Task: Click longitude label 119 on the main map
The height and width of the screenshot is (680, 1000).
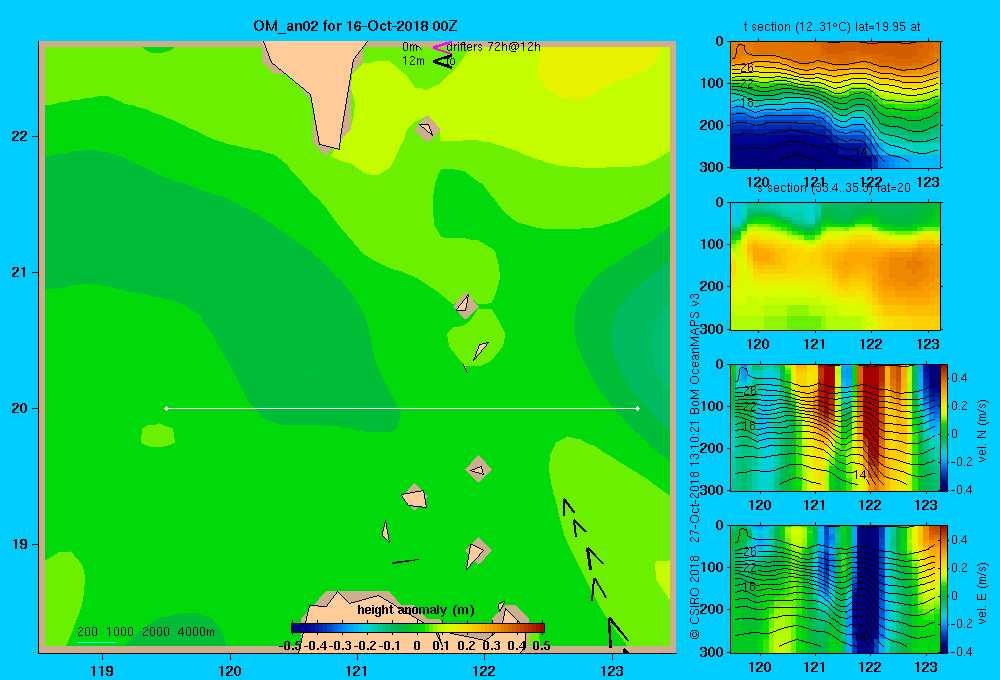Action: 102,670
